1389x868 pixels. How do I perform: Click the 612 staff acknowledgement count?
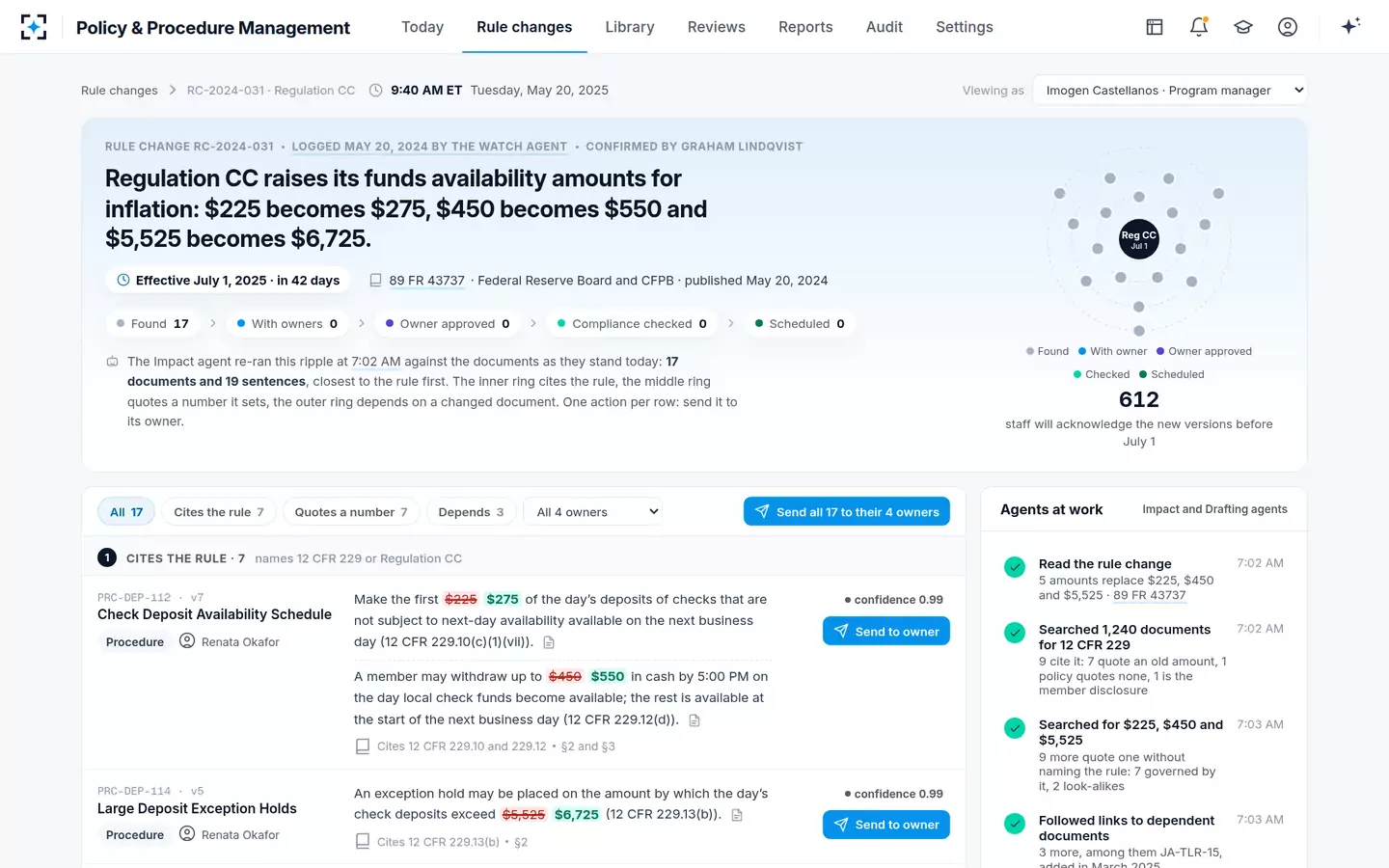(x=1139, y=399)
